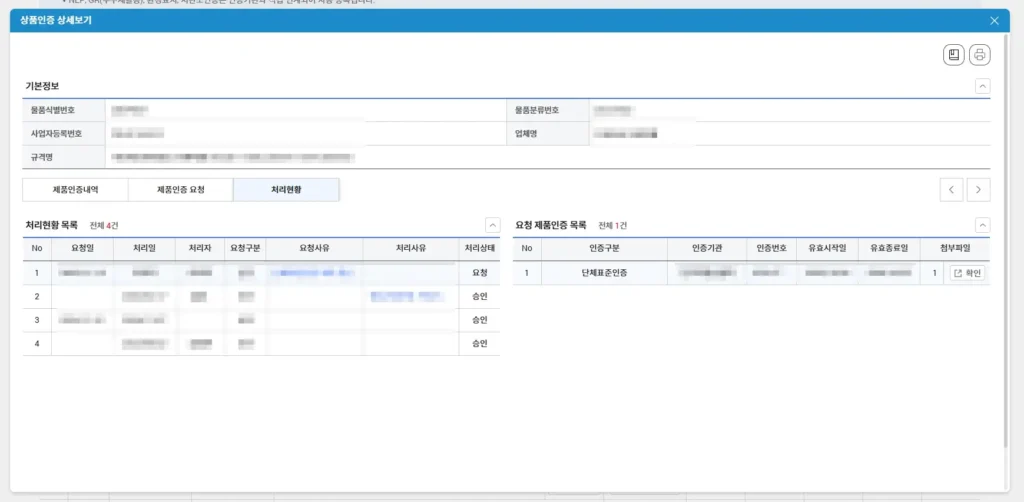This screenshot has height=502, width=1024.
Task: Select the 처리현황 tab
Action: (x=286, y=189)
